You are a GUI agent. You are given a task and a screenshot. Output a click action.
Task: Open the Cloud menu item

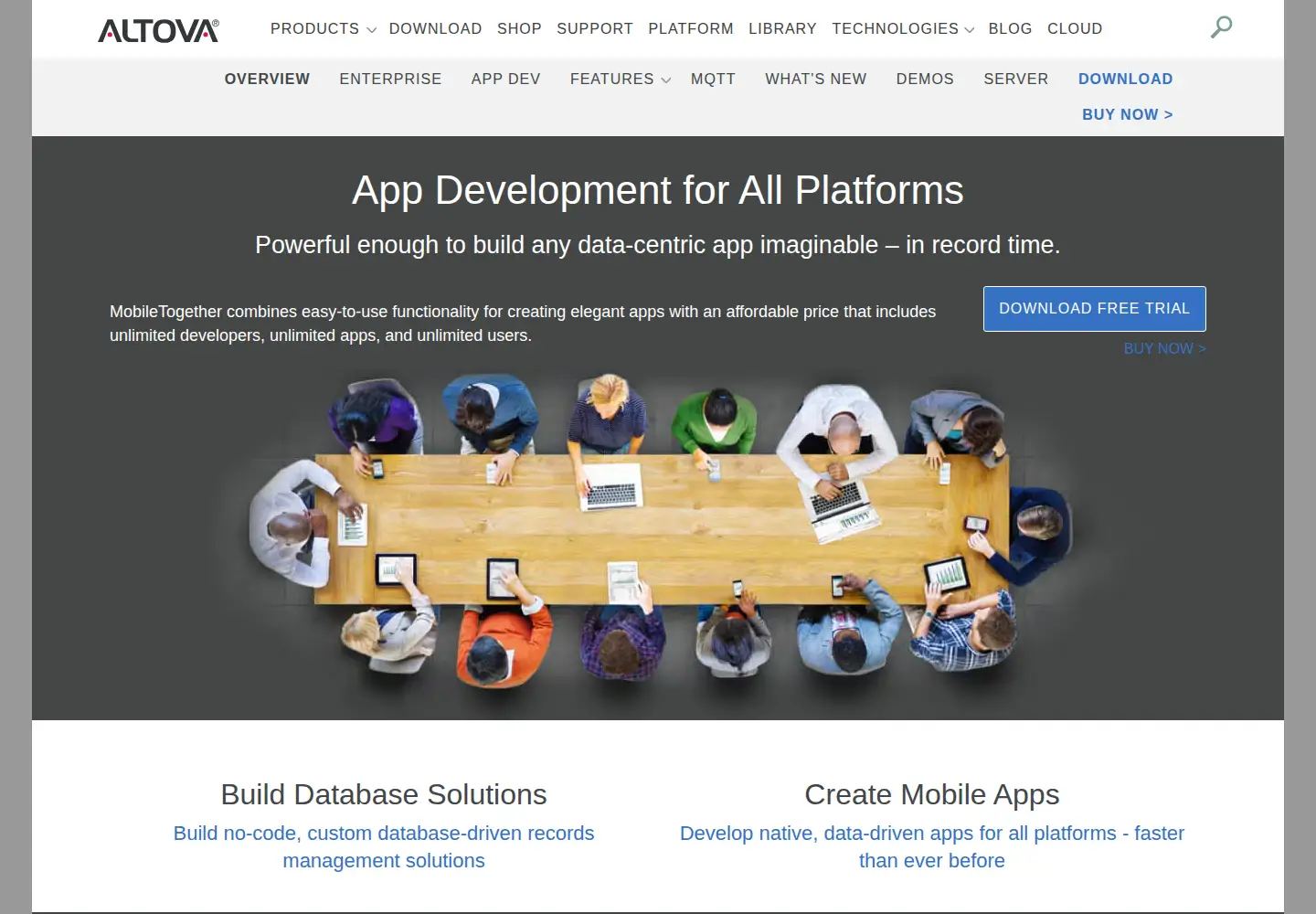tap(1075, 29)
